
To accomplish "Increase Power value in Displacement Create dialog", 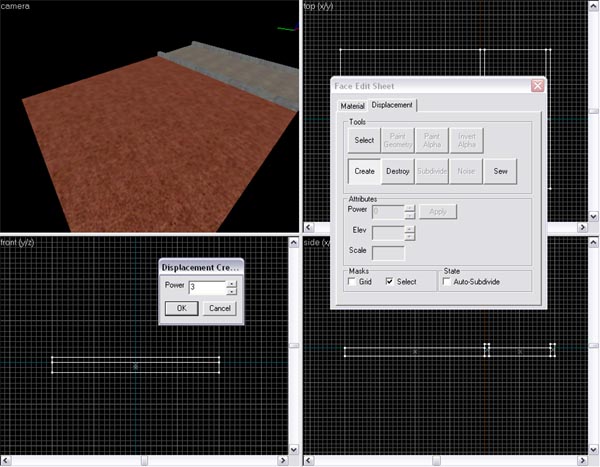I will click(232, 283).
